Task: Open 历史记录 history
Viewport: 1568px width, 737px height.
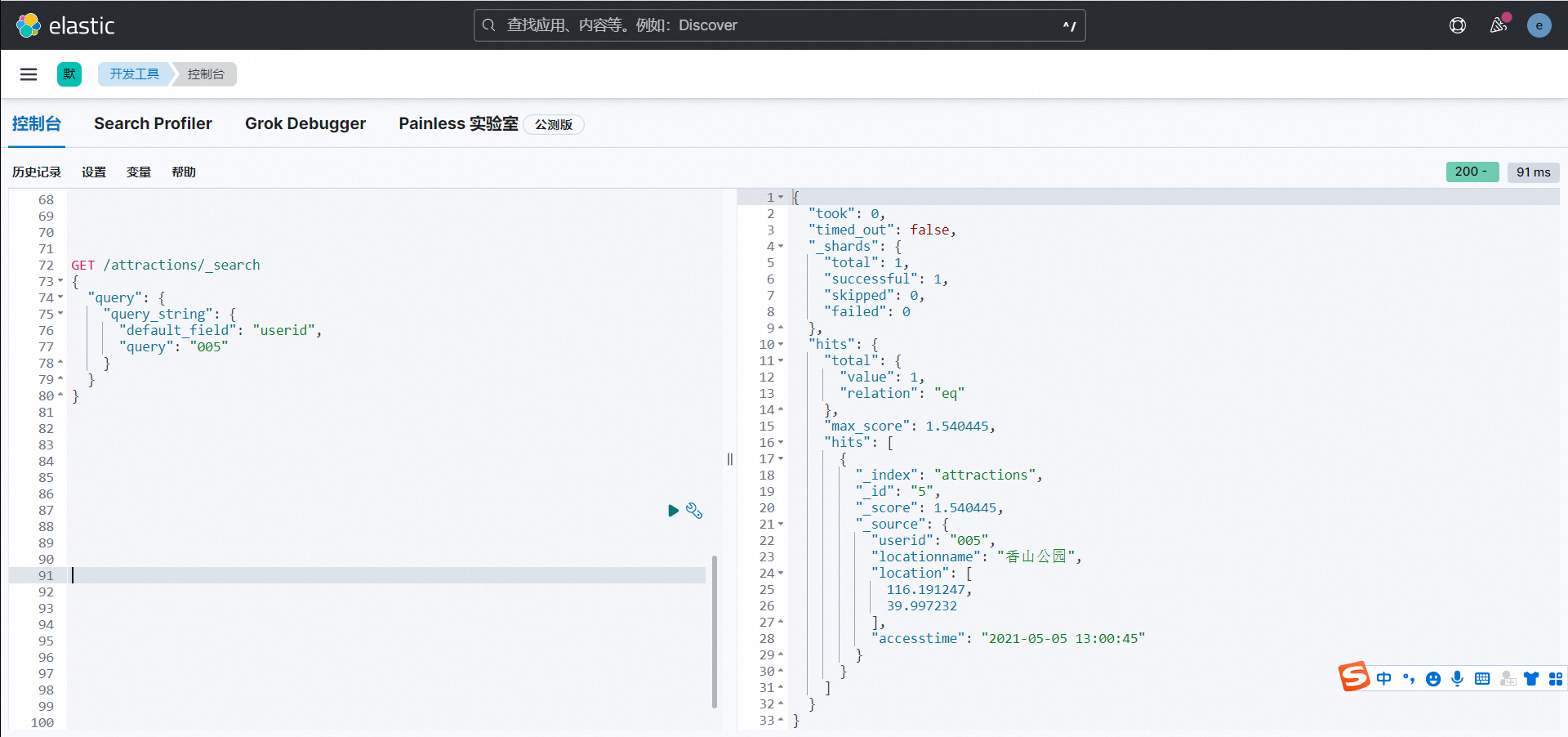Action: [x=37, y=172]
